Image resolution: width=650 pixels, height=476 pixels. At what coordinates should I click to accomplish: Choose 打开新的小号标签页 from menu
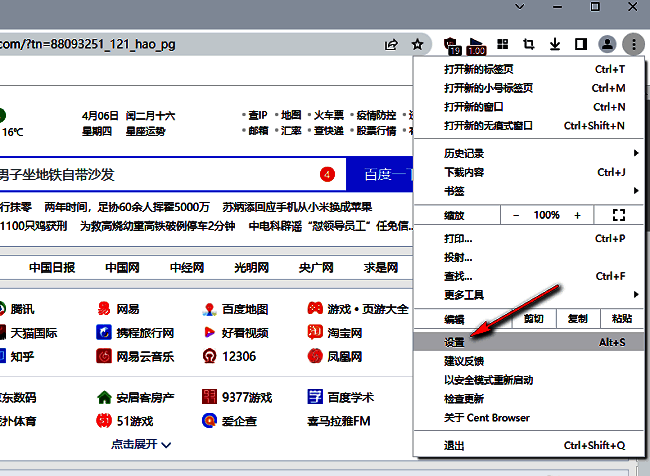[529, 88]
